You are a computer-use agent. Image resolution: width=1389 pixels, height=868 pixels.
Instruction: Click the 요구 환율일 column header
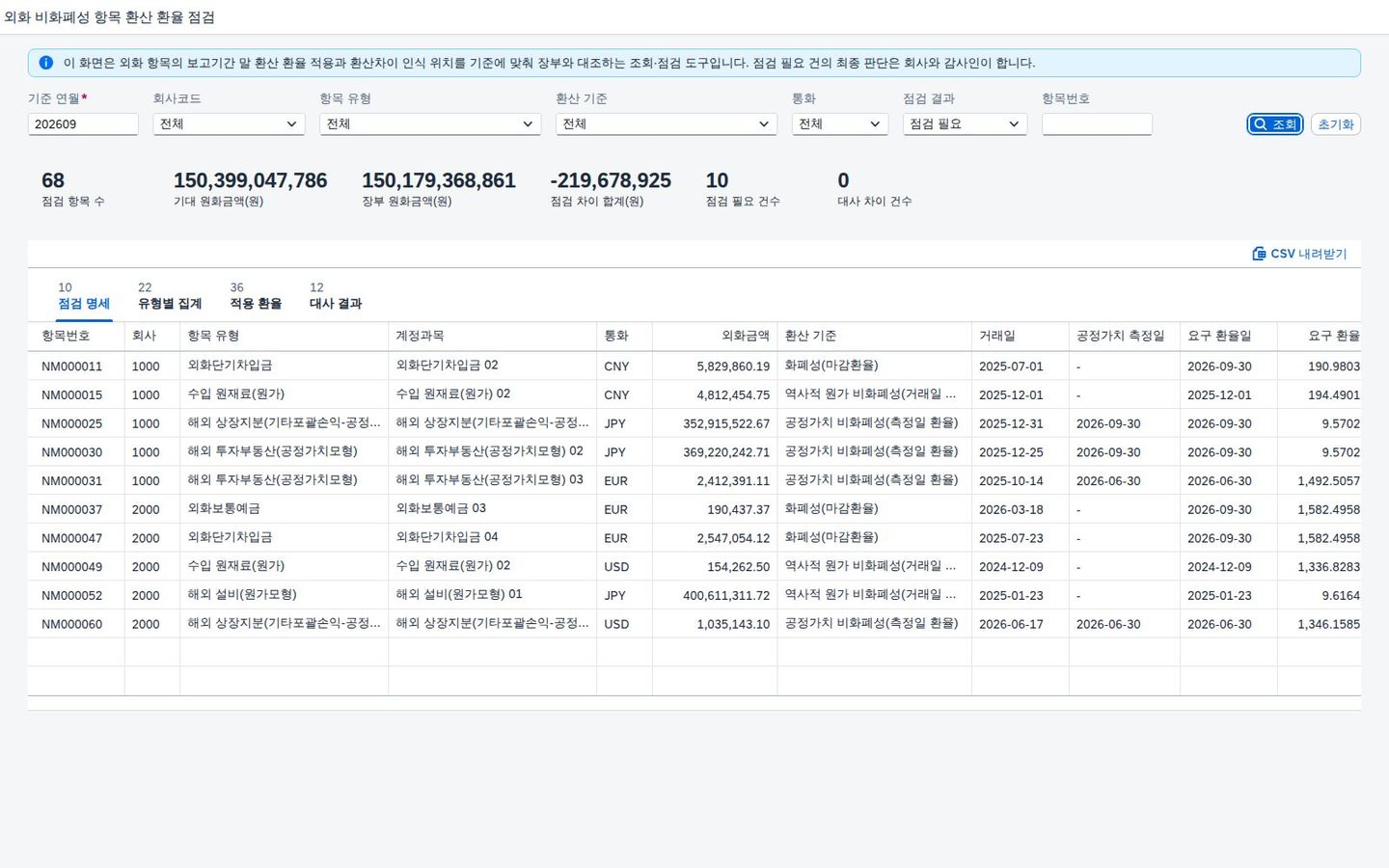[x=1228, y=336]
